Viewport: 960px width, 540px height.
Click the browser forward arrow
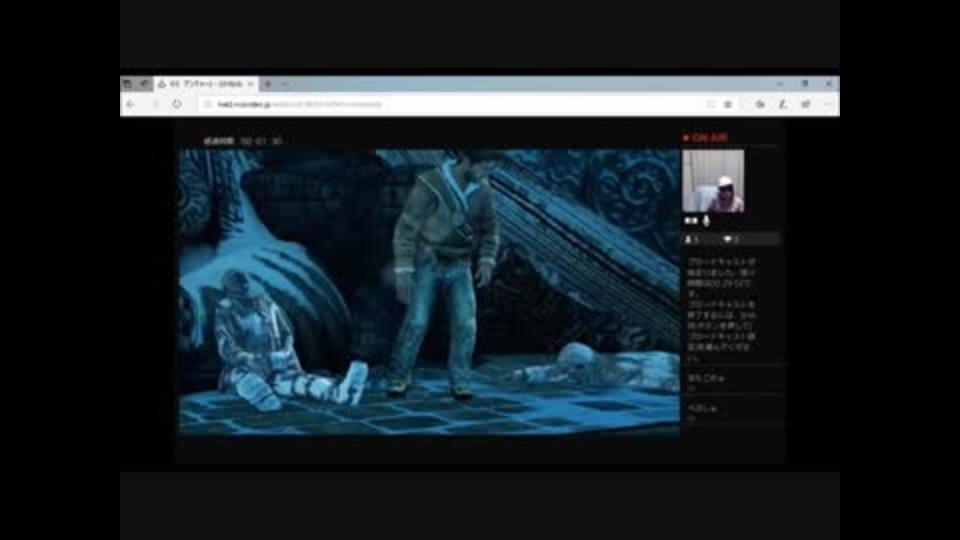click(155, 104)
